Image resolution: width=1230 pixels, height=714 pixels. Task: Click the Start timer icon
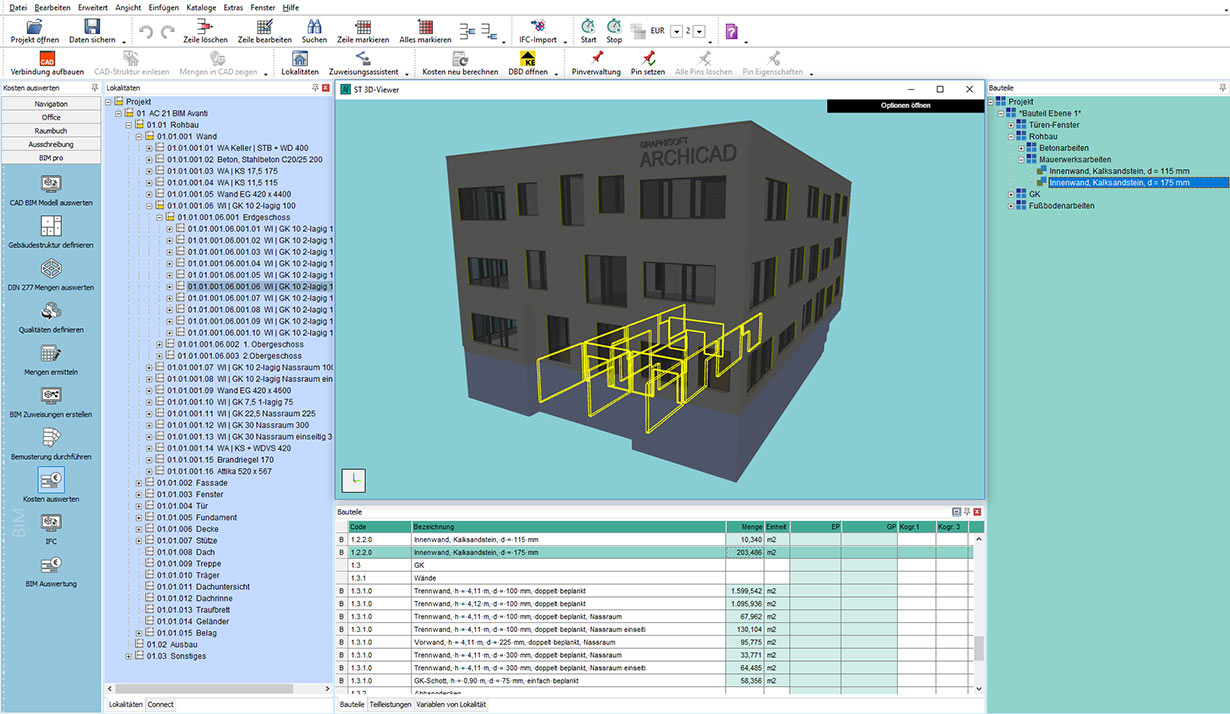tap(589, 27)
